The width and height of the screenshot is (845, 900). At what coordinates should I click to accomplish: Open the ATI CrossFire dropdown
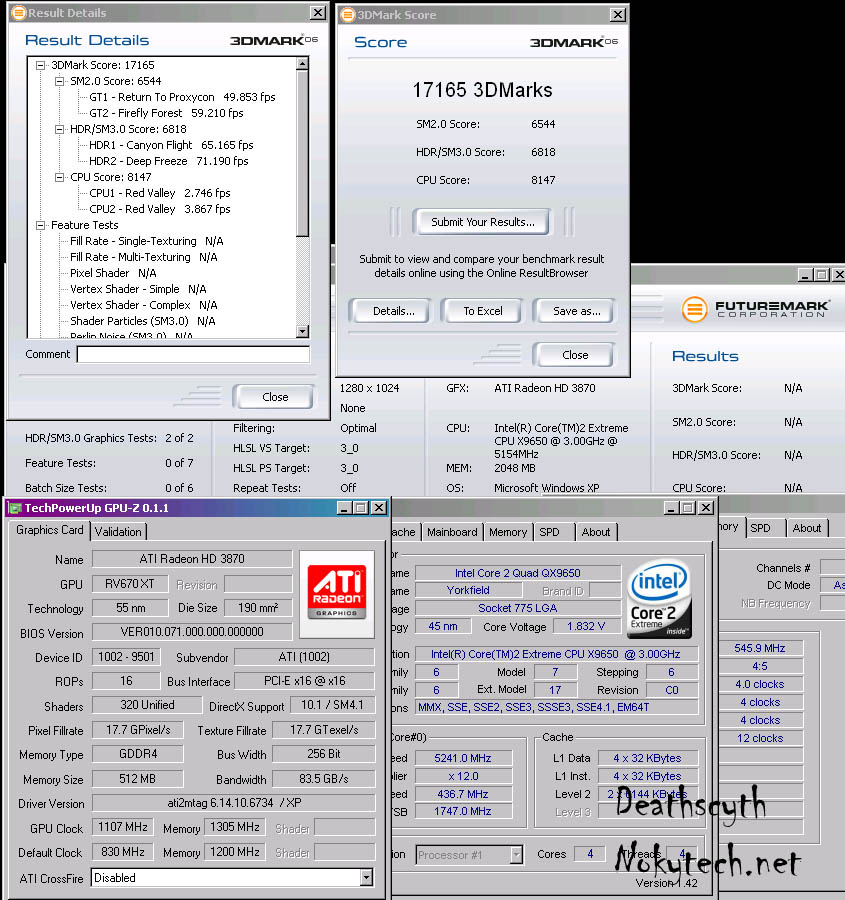(366, 878)
